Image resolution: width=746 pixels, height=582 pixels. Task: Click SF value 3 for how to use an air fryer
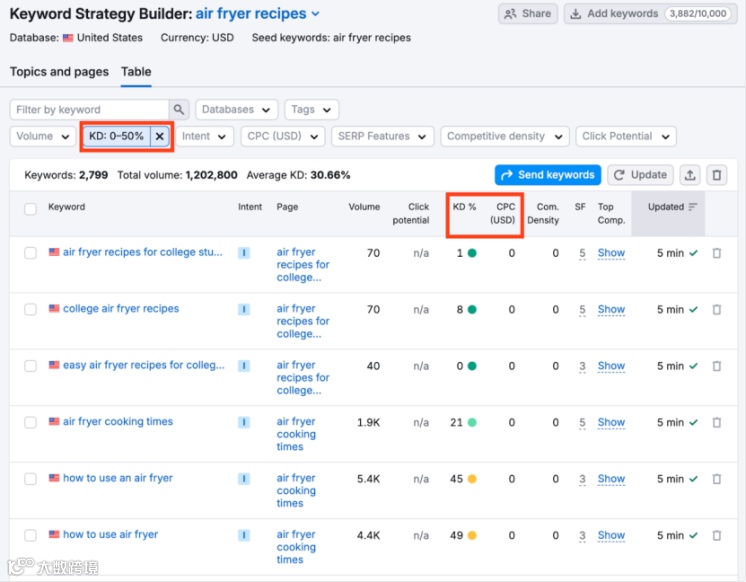click(x=582, y=479)
